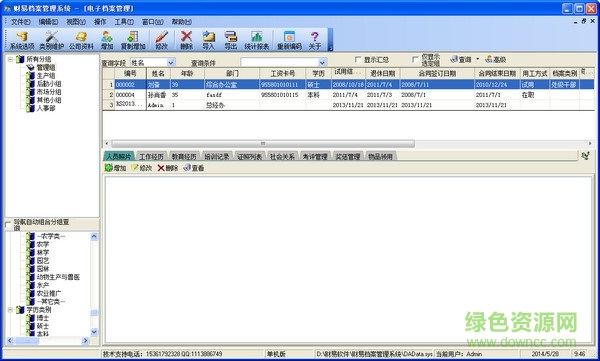
Task: Open the 文件 menu
Action: pyautogui.click(x=21, y=22)
